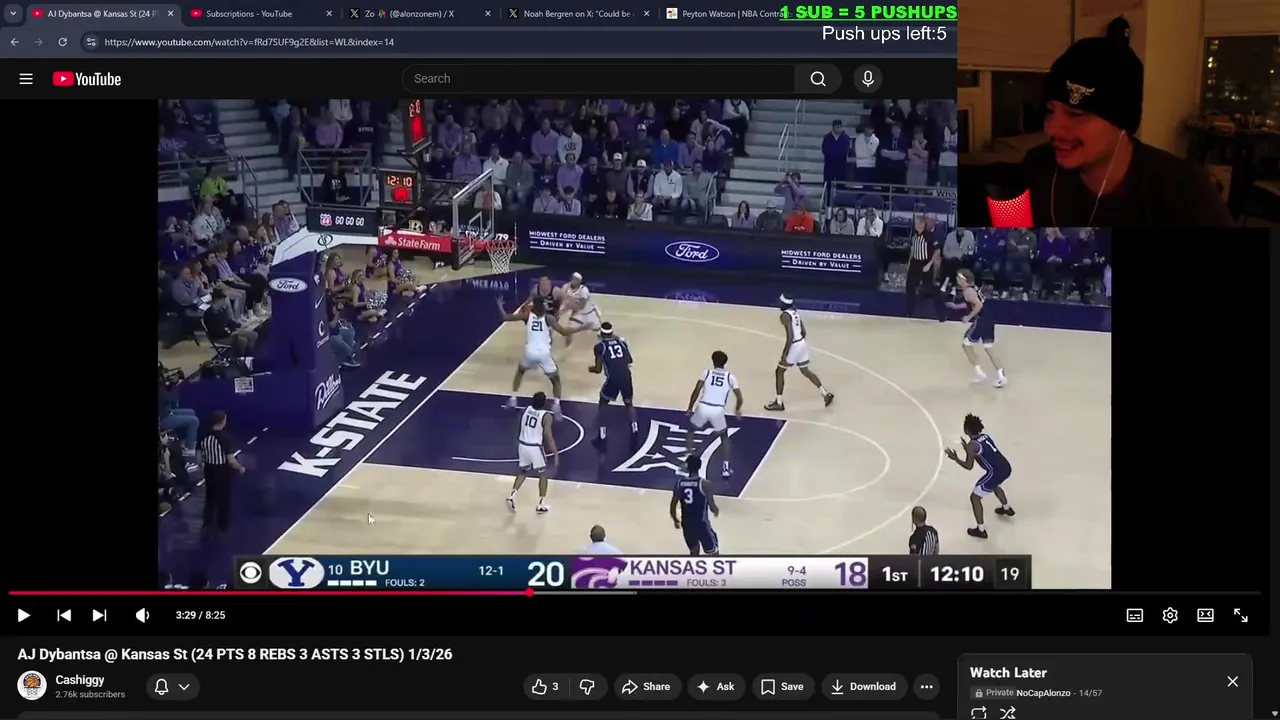Click the video frame to resume playback

coord(634,343)
